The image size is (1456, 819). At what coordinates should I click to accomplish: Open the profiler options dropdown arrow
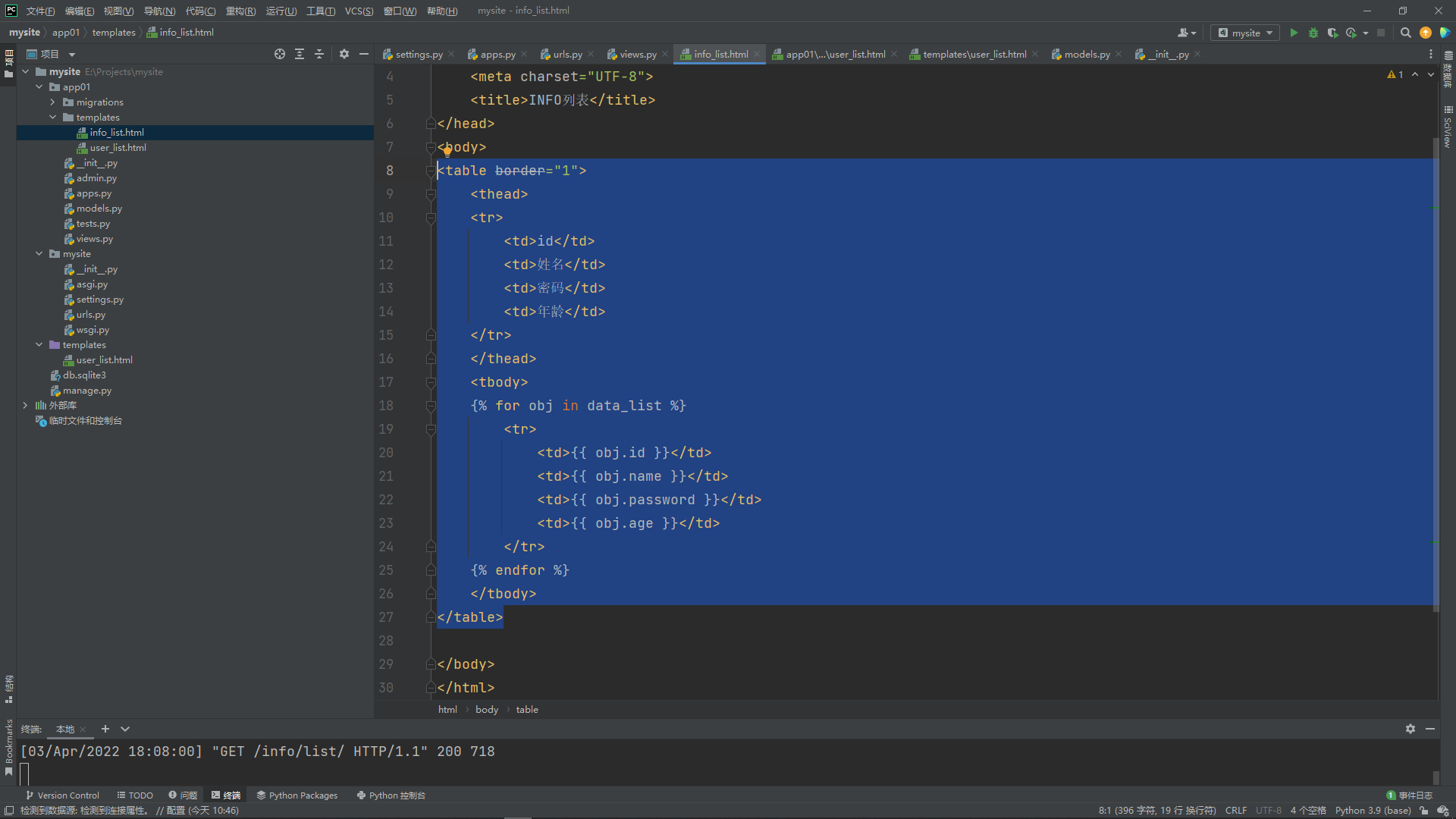click(x=1366, y=33)
